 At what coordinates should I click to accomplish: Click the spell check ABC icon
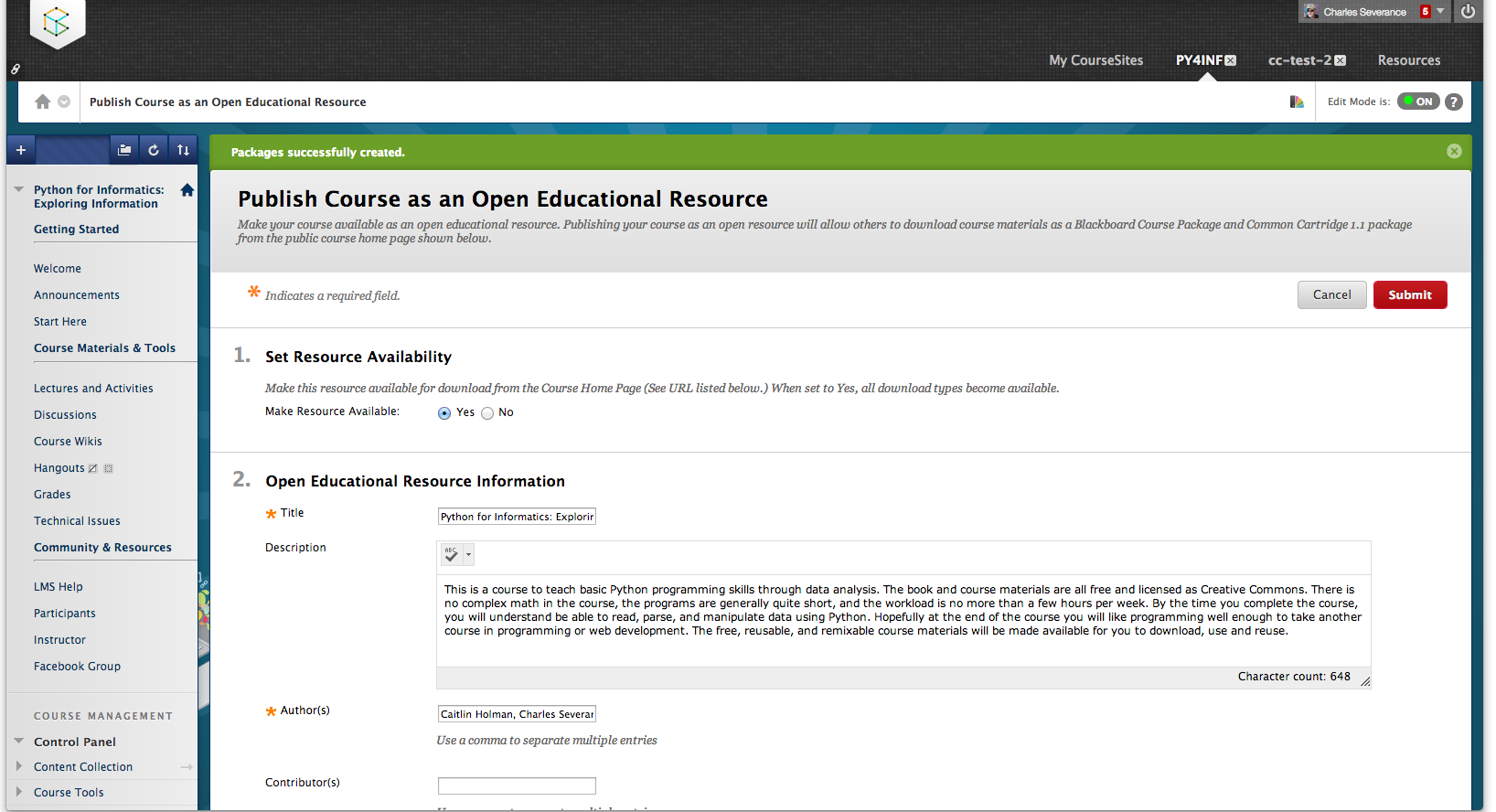pyautogui.click(x=451, y=554)
